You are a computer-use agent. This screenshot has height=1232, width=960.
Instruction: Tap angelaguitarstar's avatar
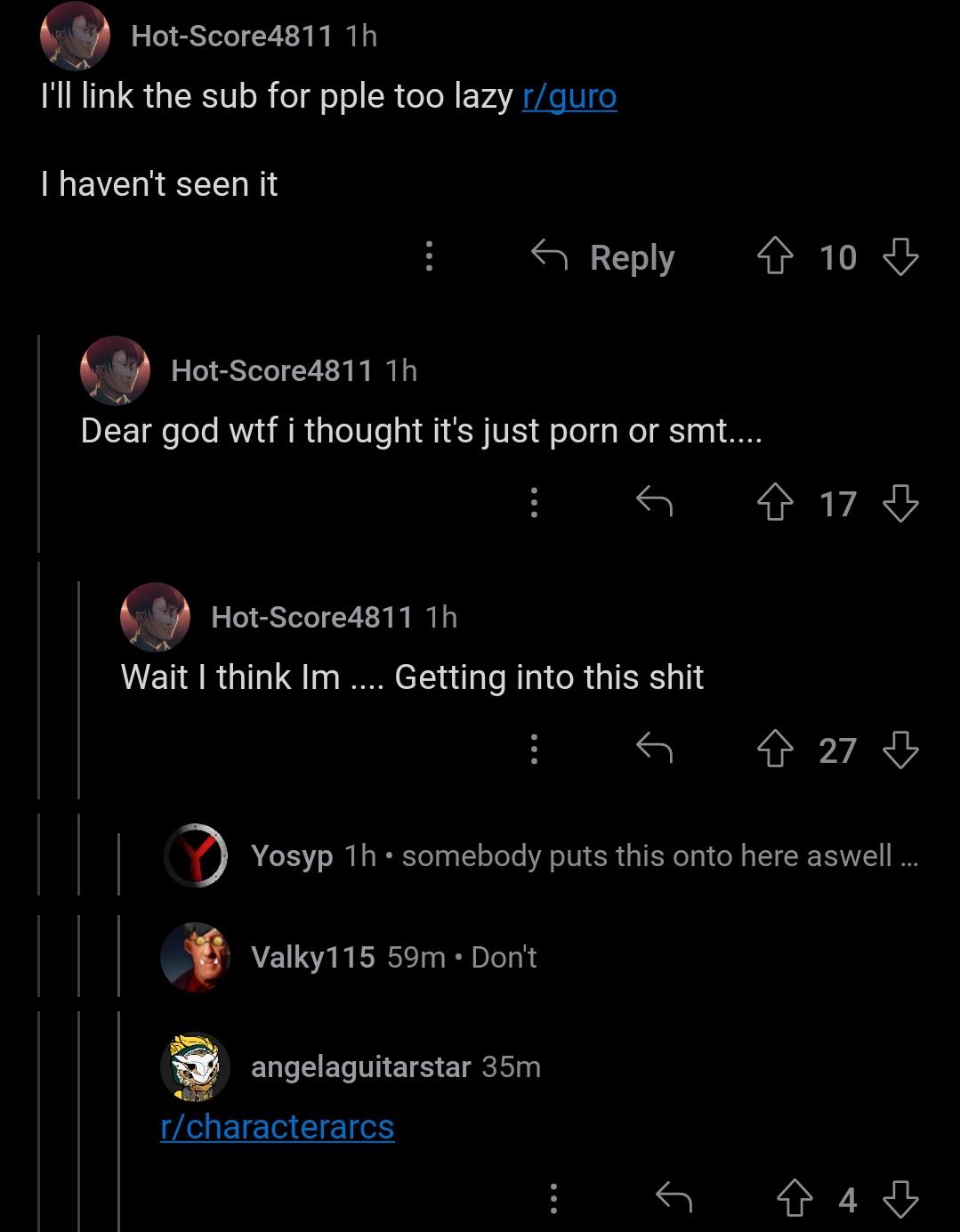[195, 1066]
